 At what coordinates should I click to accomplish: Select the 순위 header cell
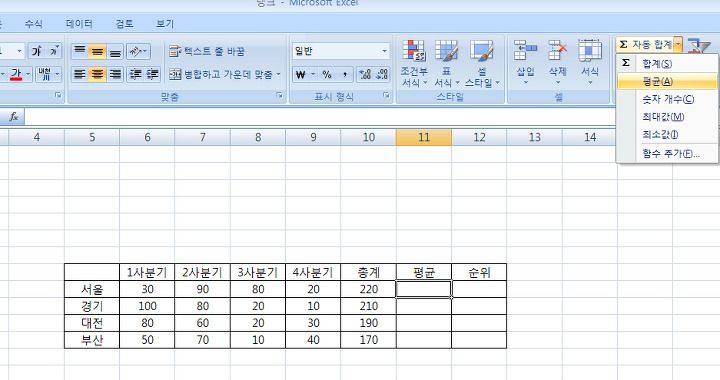[x=479, y=273]
